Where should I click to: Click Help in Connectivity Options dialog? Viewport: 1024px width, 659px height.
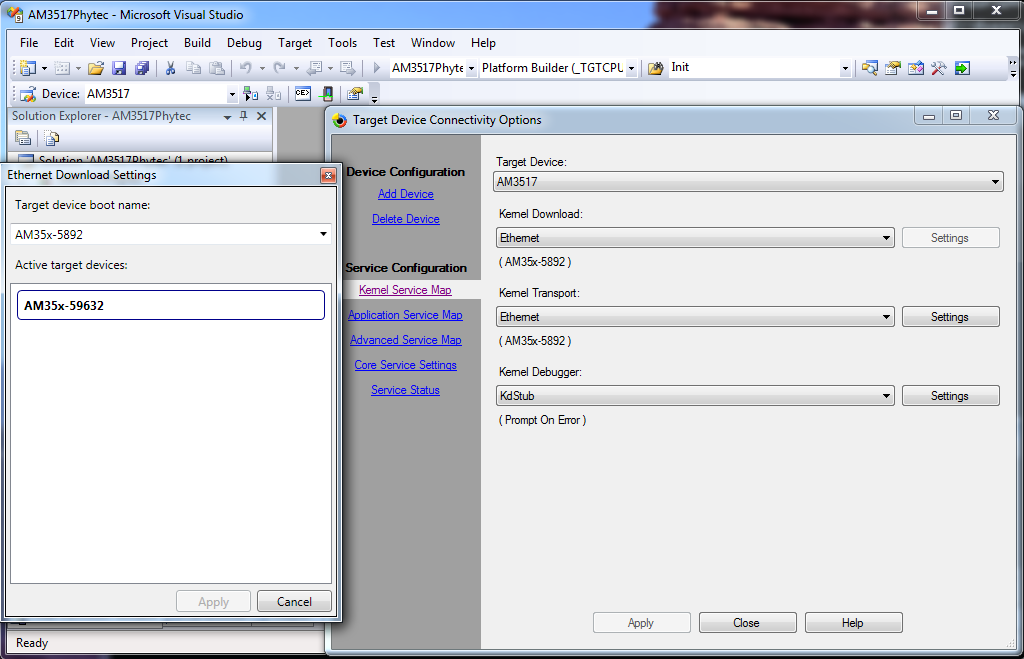[853, 622]
